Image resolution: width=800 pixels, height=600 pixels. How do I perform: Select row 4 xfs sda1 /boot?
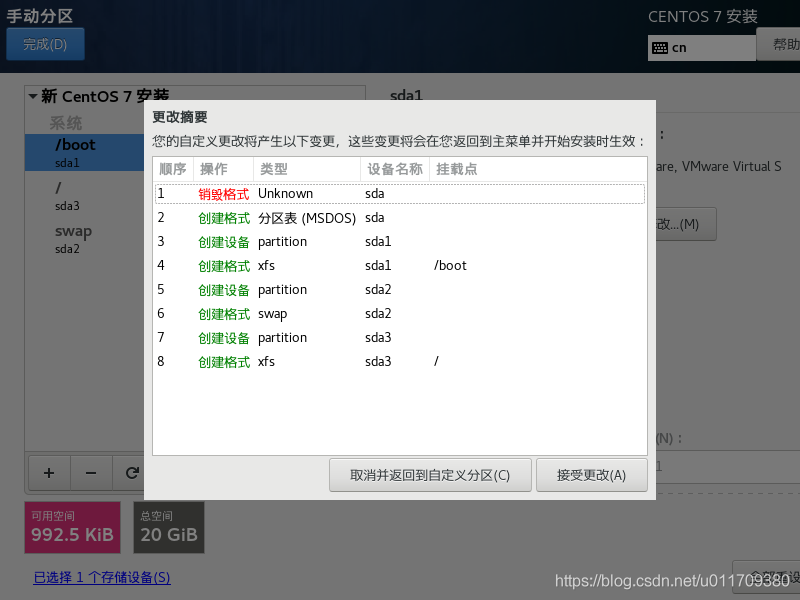400,266
